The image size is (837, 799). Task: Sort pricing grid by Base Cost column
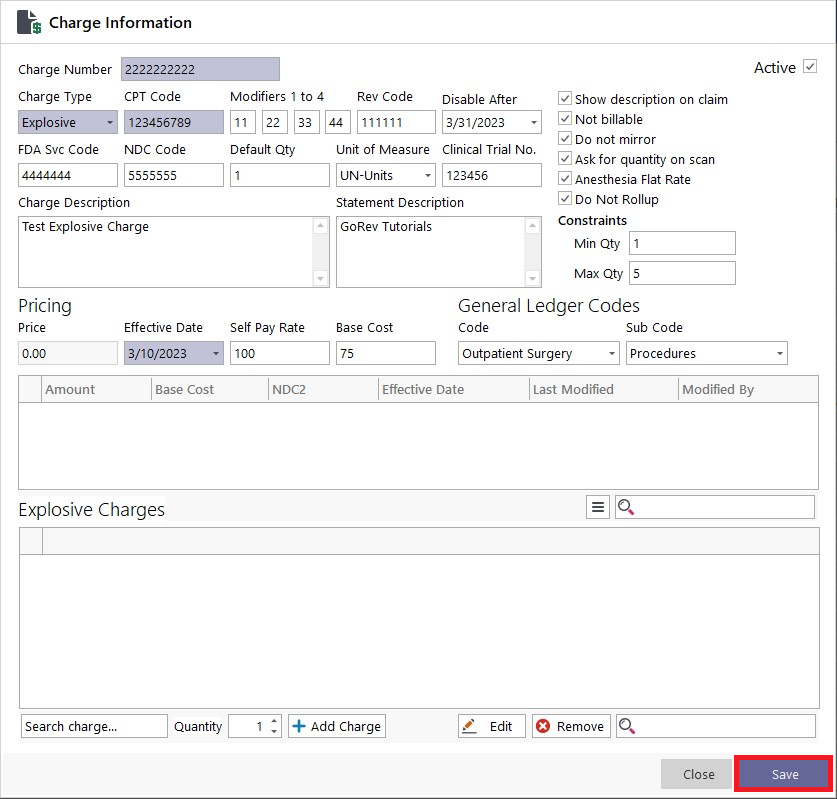[x=210, y=389]
